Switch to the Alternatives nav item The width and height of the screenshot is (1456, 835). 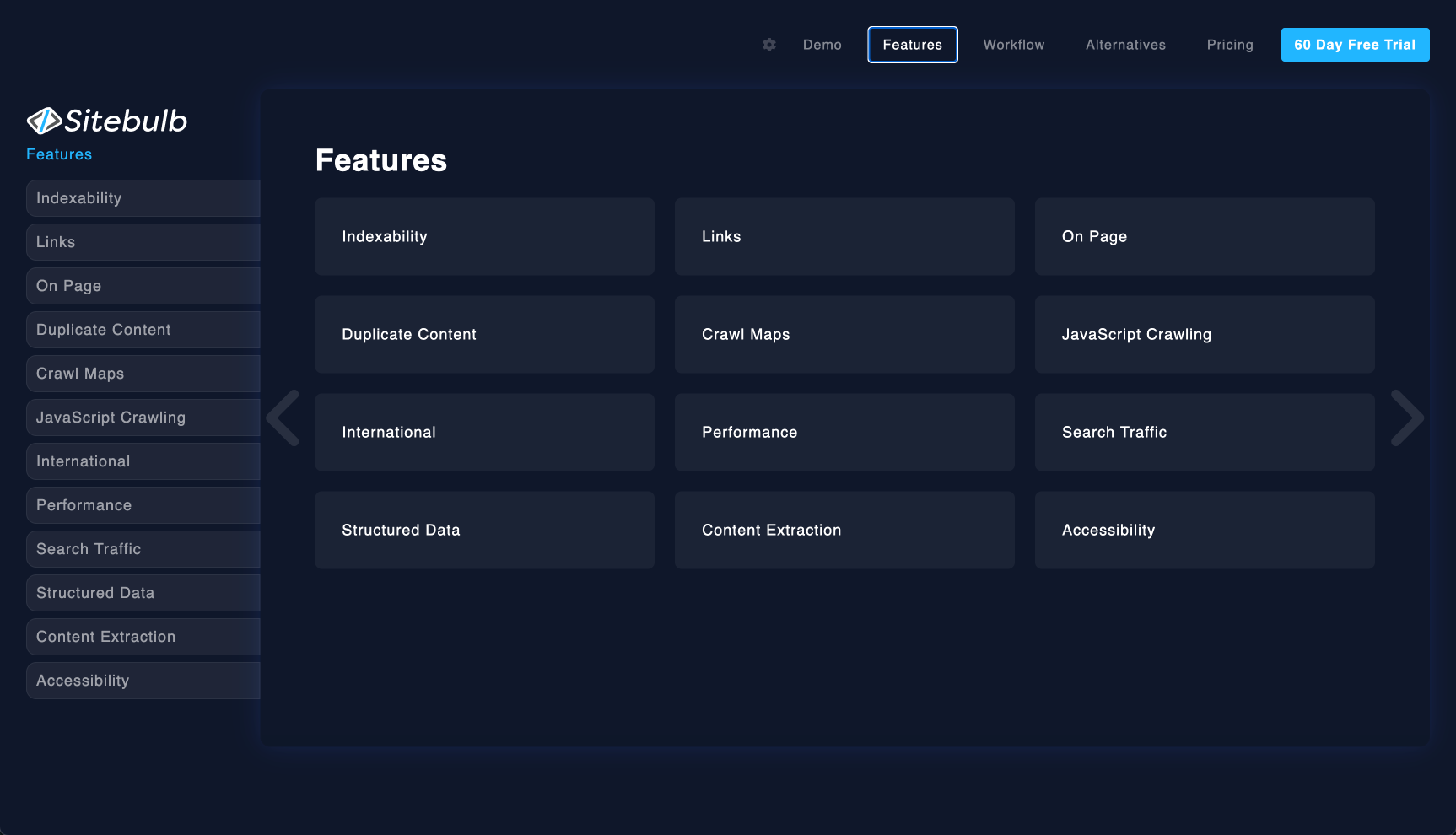1125,45
